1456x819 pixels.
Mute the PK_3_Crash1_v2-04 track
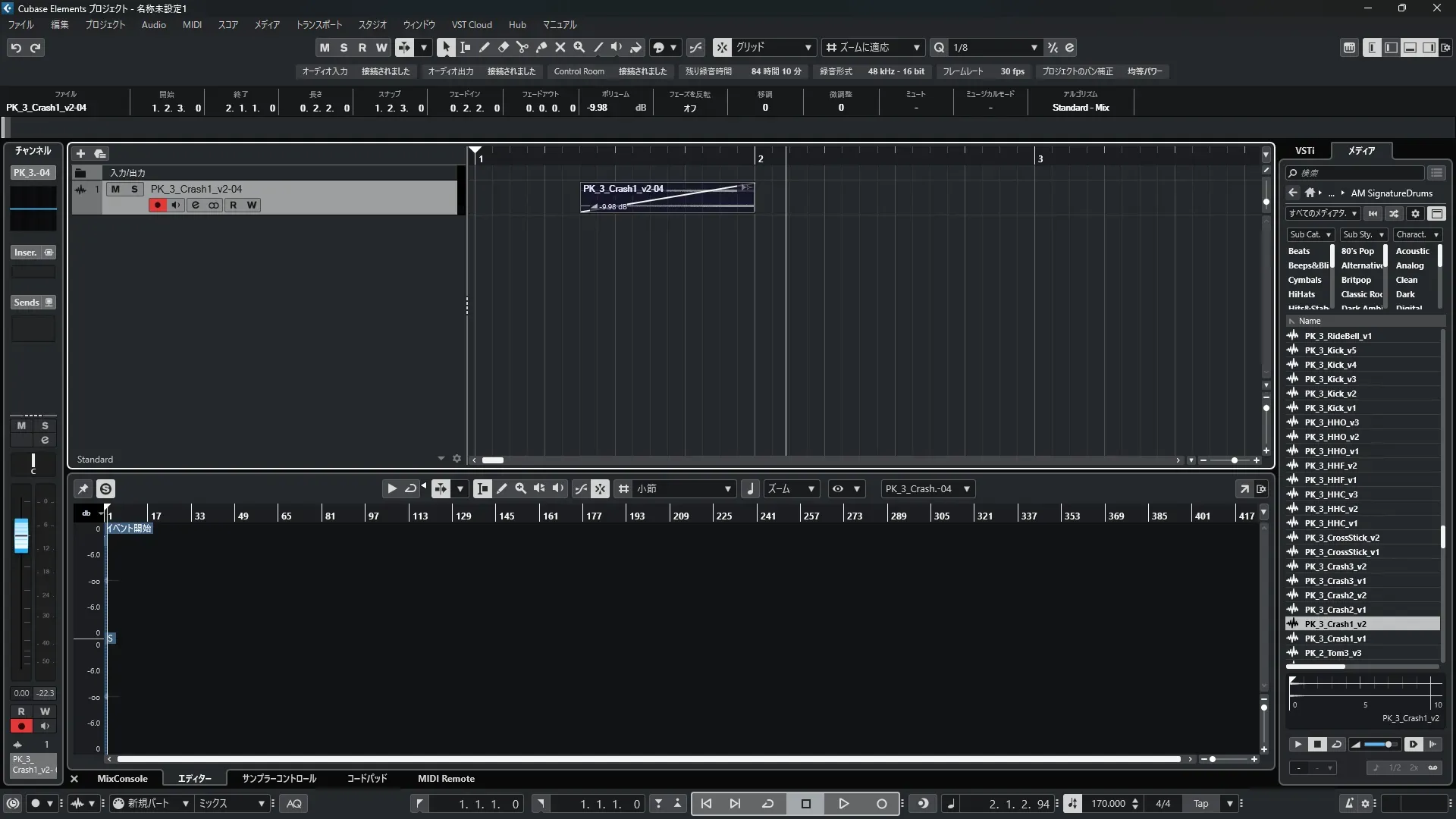pos(115,190)
